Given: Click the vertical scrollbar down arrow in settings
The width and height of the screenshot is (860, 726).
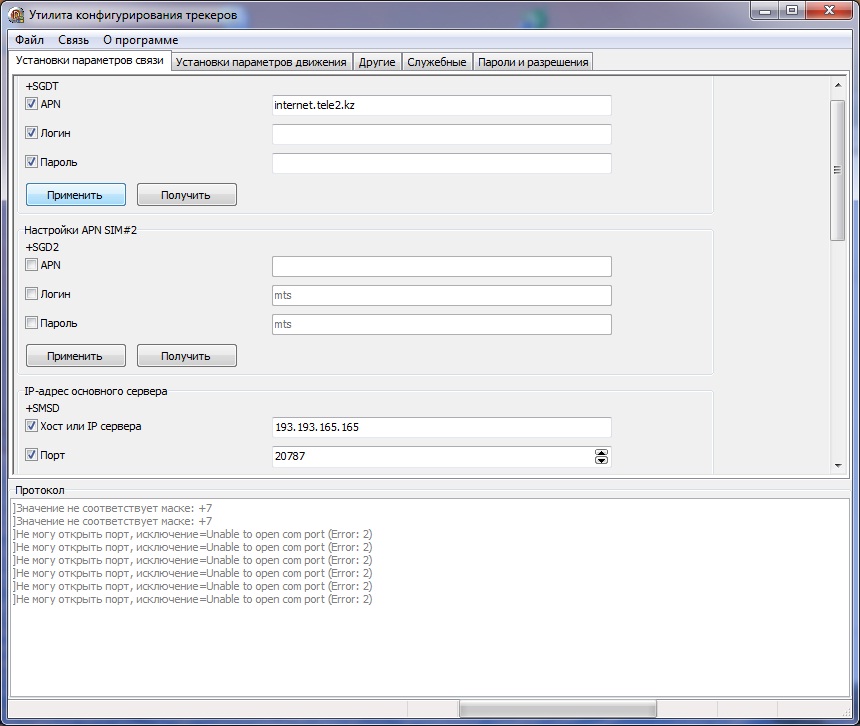Looking at the screenshot, I should tap(838, 465).
